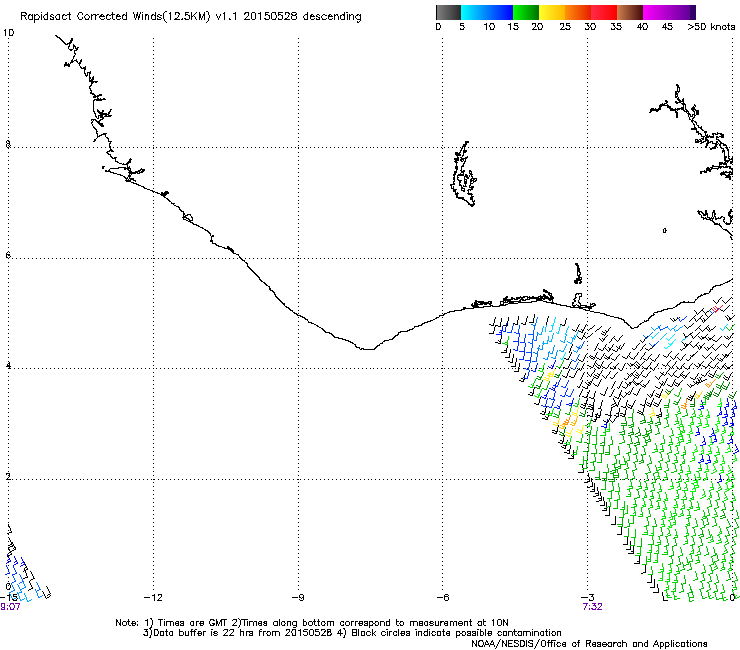This screenshot has width=740, height=650.
Task: Select the legend label '35'
Action: pos(616,27)
